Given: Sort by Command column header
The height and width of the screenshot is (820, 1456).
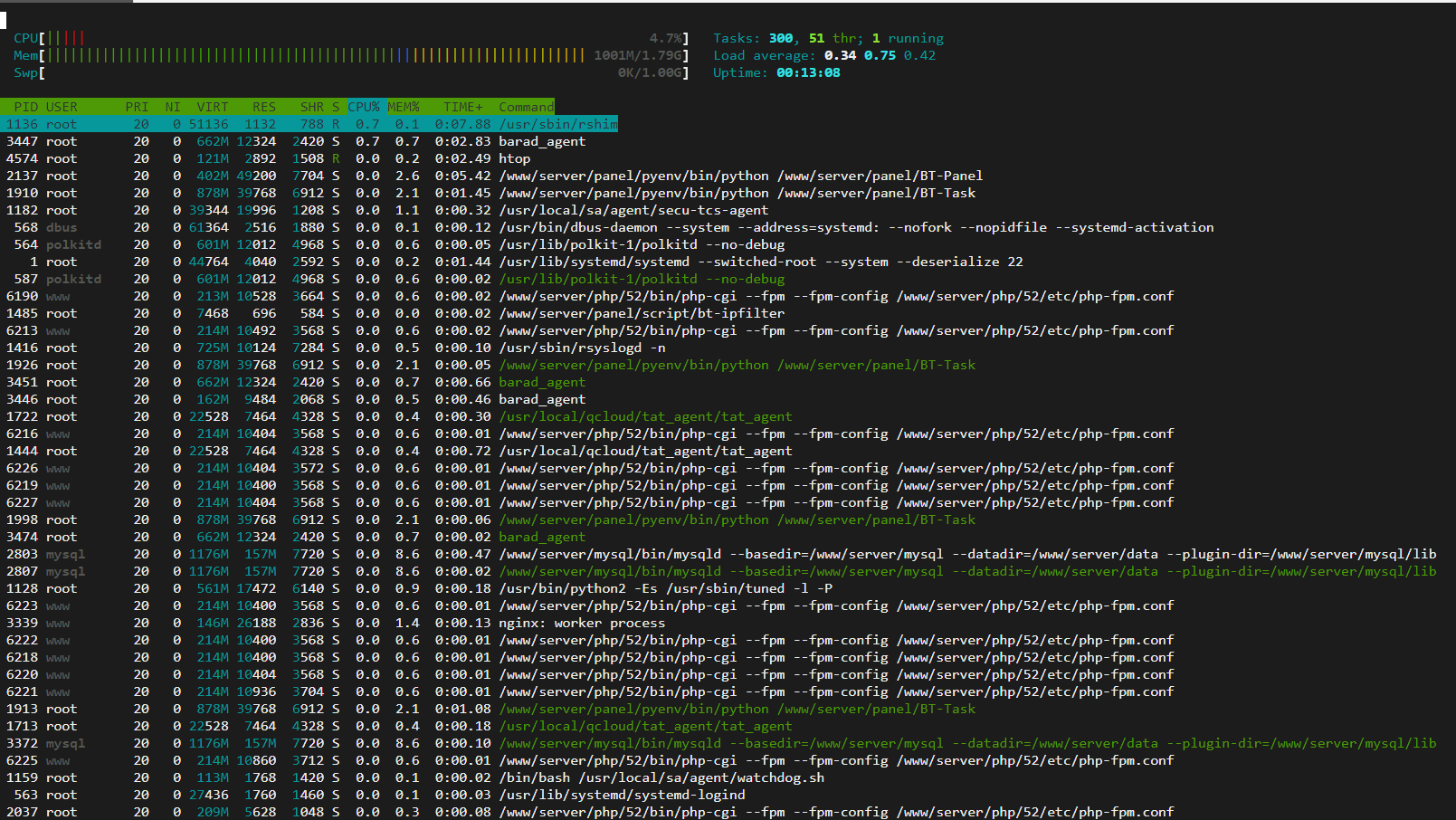Looking at the screenshot, I should 526,107.
